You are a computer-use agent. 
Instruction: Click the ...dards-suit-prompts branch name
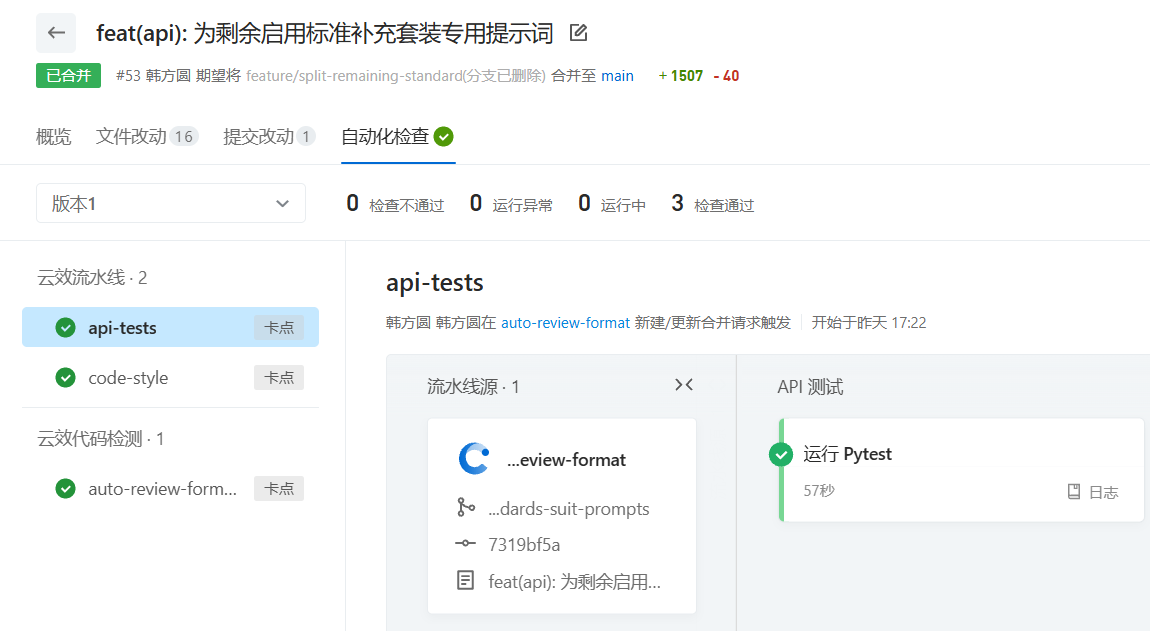pos(568,508)
